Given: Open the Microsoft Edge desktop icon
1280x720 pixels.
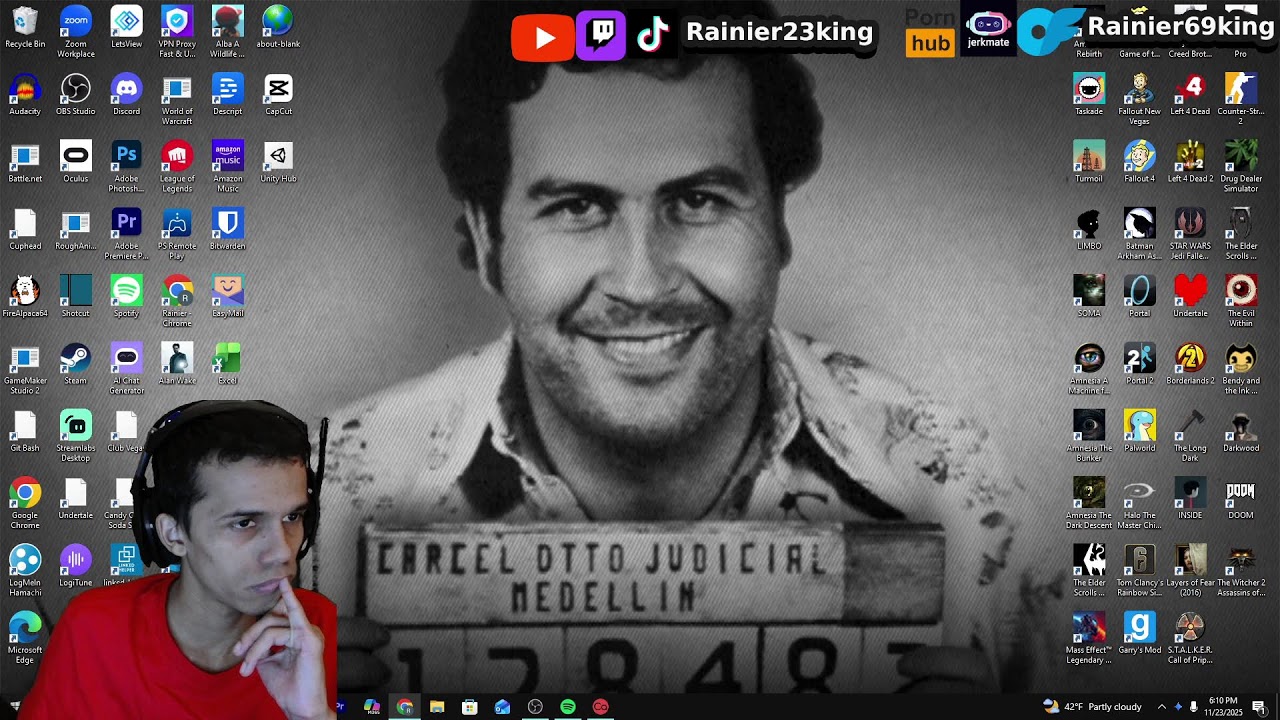Looking at the screenshot, I should pos(25,637).
